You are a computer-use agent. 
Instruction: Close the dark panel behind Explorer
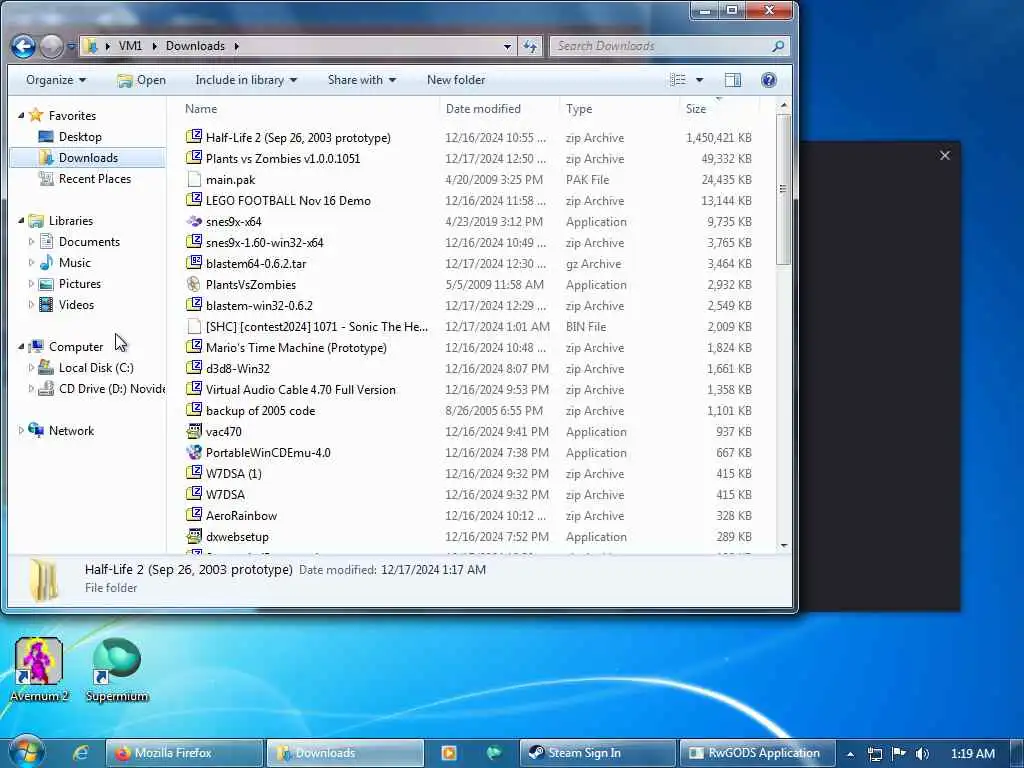(944, 155)
